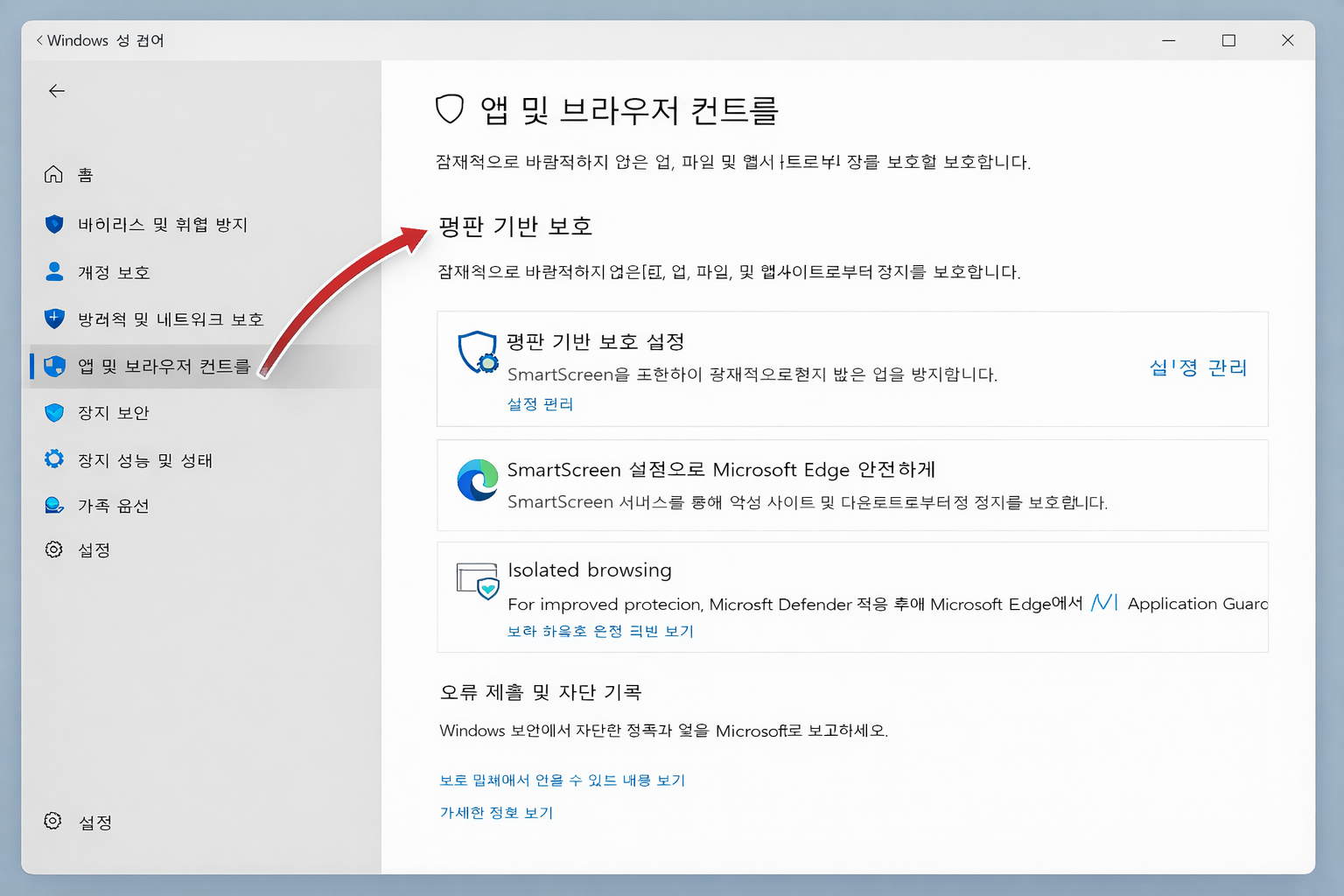The width and height of the screenshot is (1344, 896).
Task: Click the blue 관리 link on the right
Action: 1198,367
